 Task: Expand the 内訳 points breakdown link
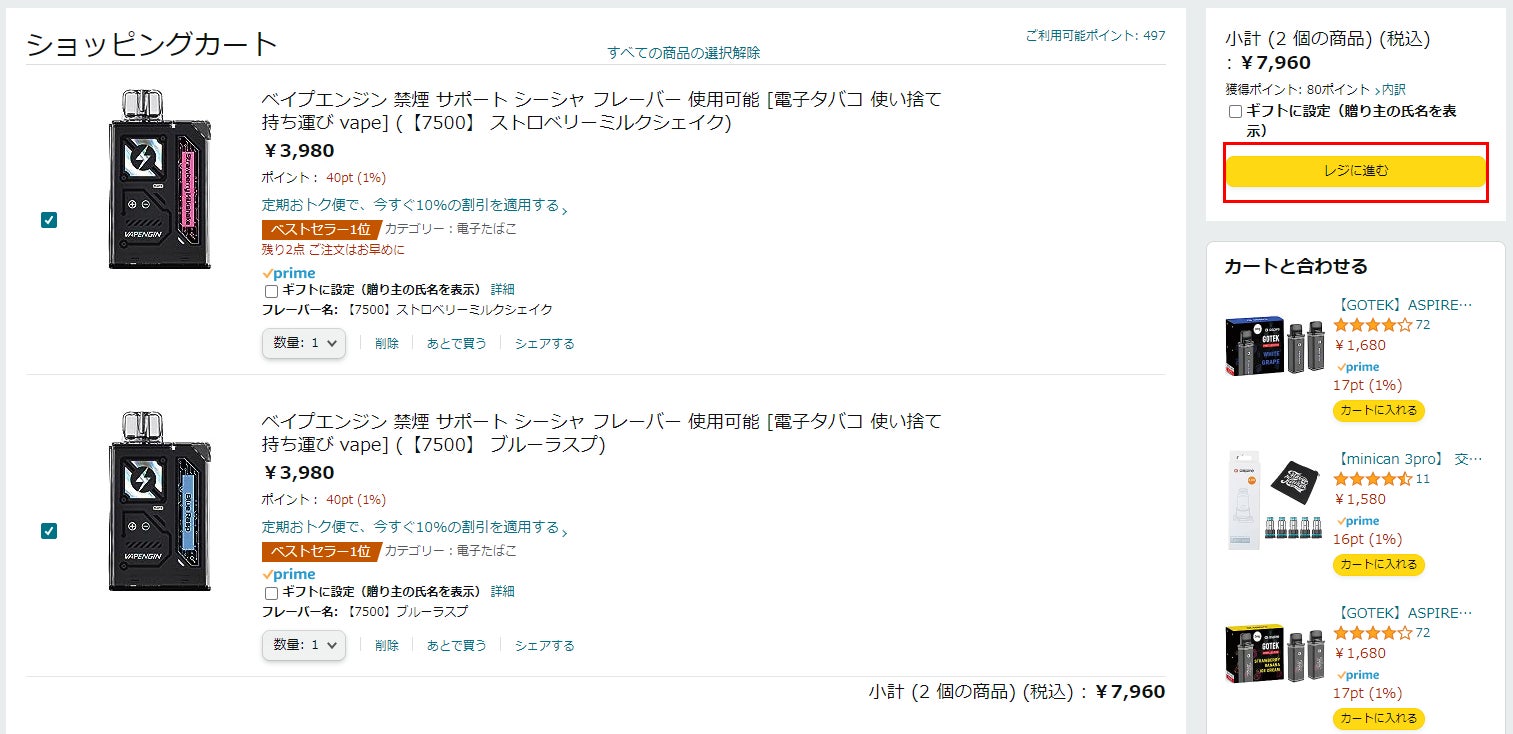[x=1390, y=90]
